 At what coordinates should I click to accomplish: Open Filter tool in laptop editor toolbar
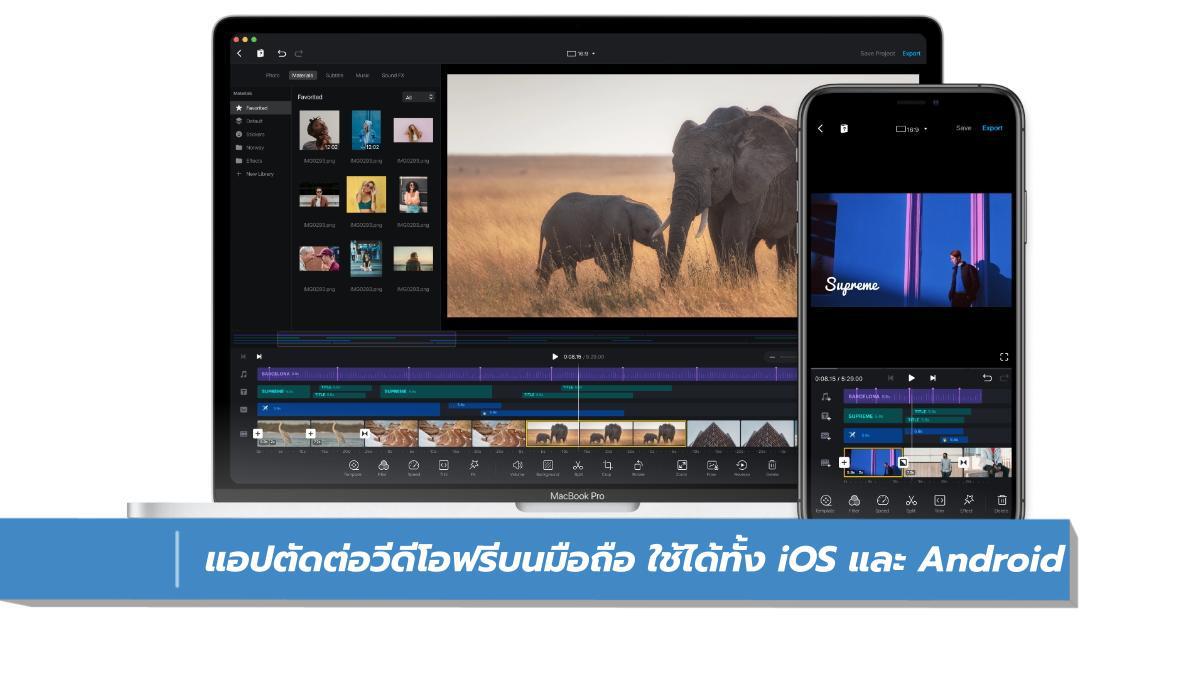click(383, 465)
